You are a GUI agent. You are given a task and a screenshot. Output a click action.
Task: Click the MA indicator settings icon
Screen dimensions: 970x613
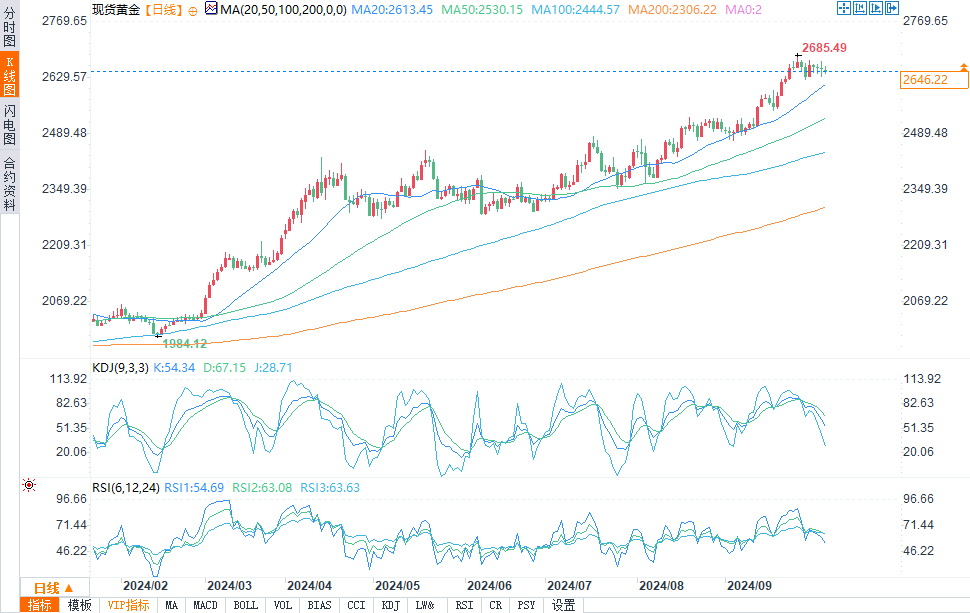pos(210,8)
